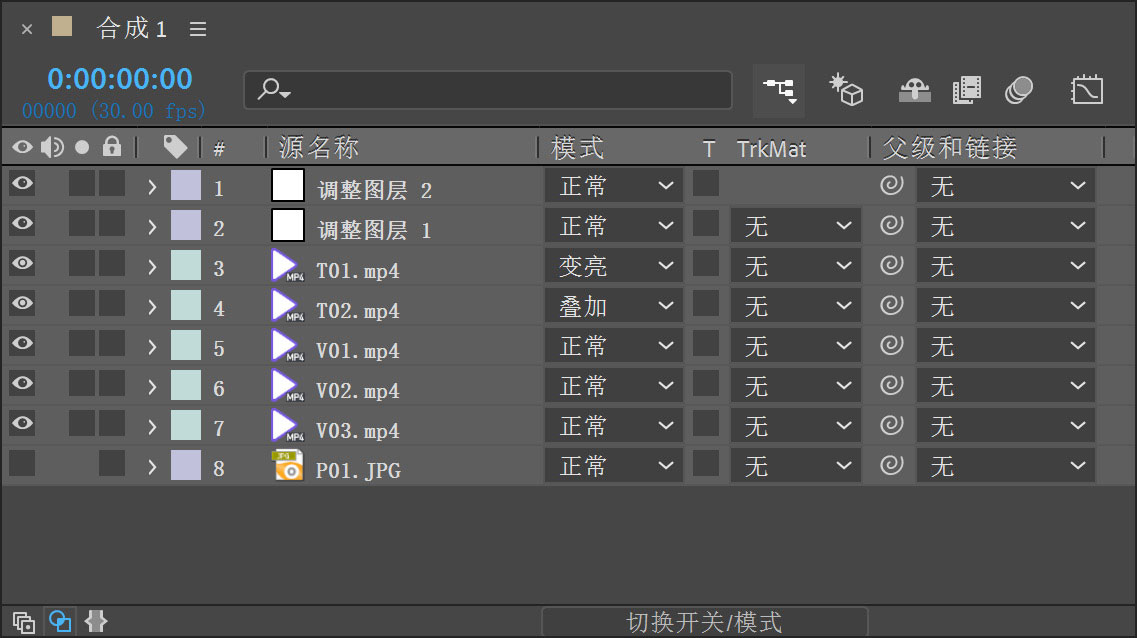Click the 模式 column header
The height and width of the screenshot is (638, 1137).
577,147
